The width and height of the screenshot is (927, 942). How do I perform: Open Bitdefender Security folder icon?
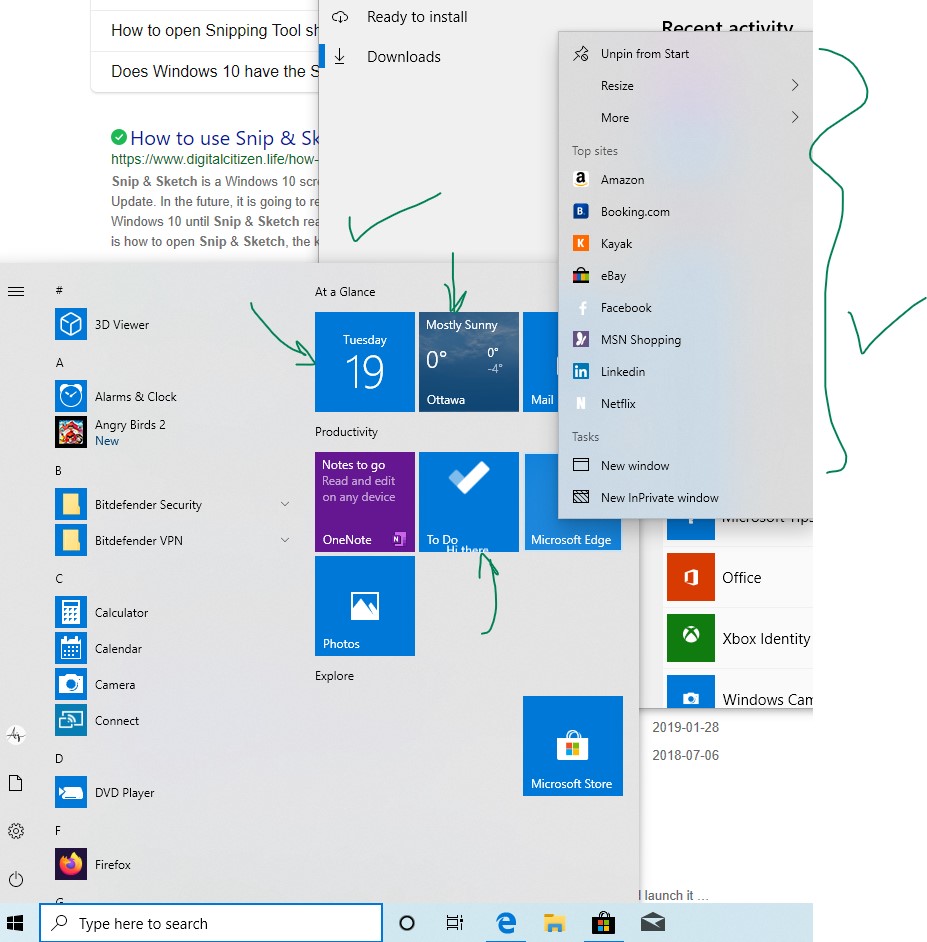pyautogui.click(x=71, y=504)
